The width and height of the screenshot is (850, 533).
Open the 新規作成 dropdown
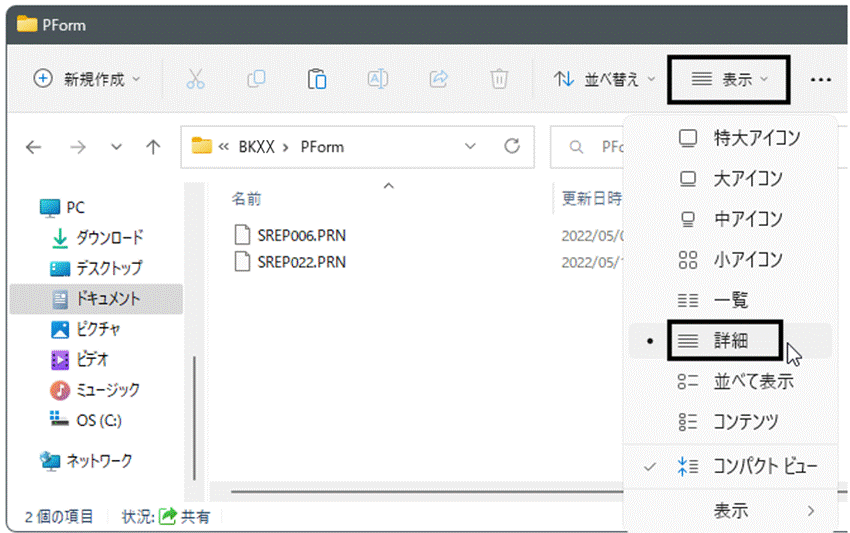pyautogui.click(x=87, y=79)
